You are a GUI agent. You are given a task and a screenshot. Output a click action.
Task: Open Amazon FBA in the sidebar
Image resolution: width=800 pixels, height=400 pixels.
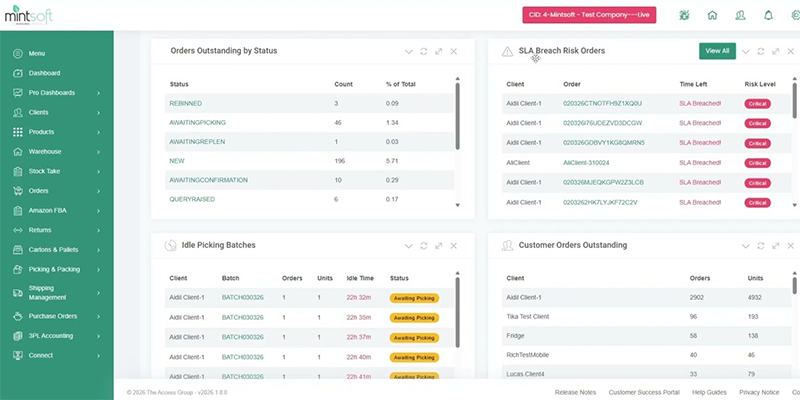57,211
